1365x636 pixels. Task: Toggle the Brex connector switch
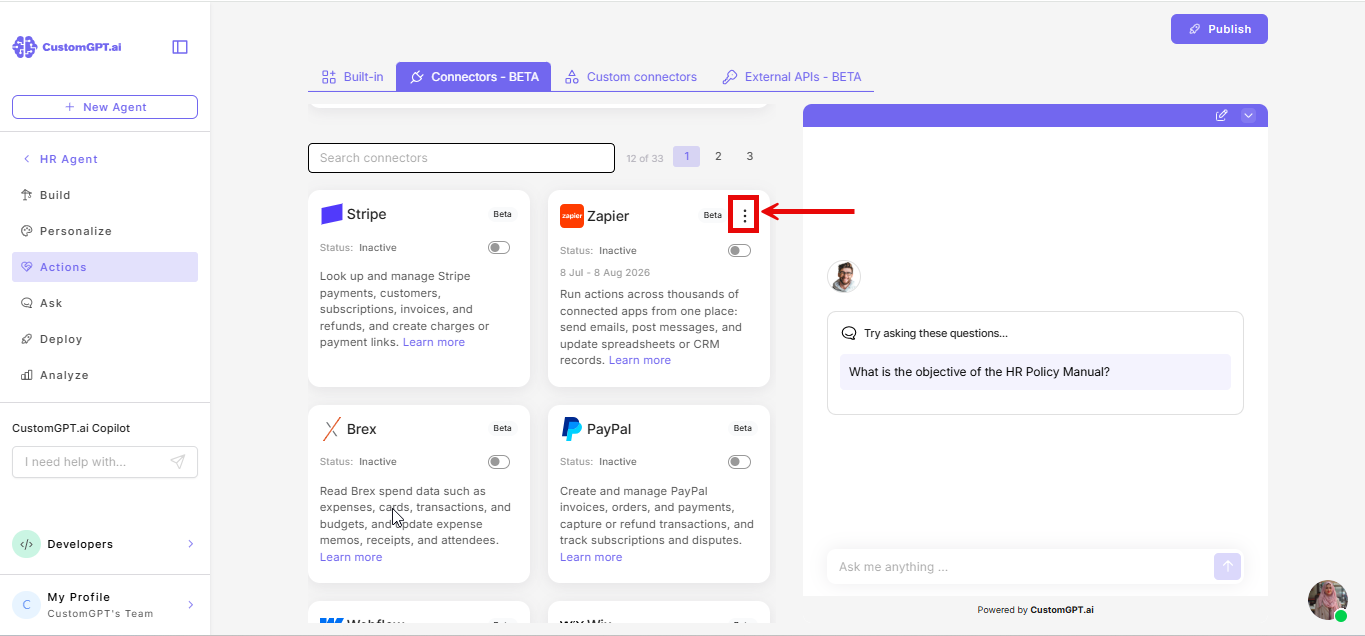tap(499, 462)
